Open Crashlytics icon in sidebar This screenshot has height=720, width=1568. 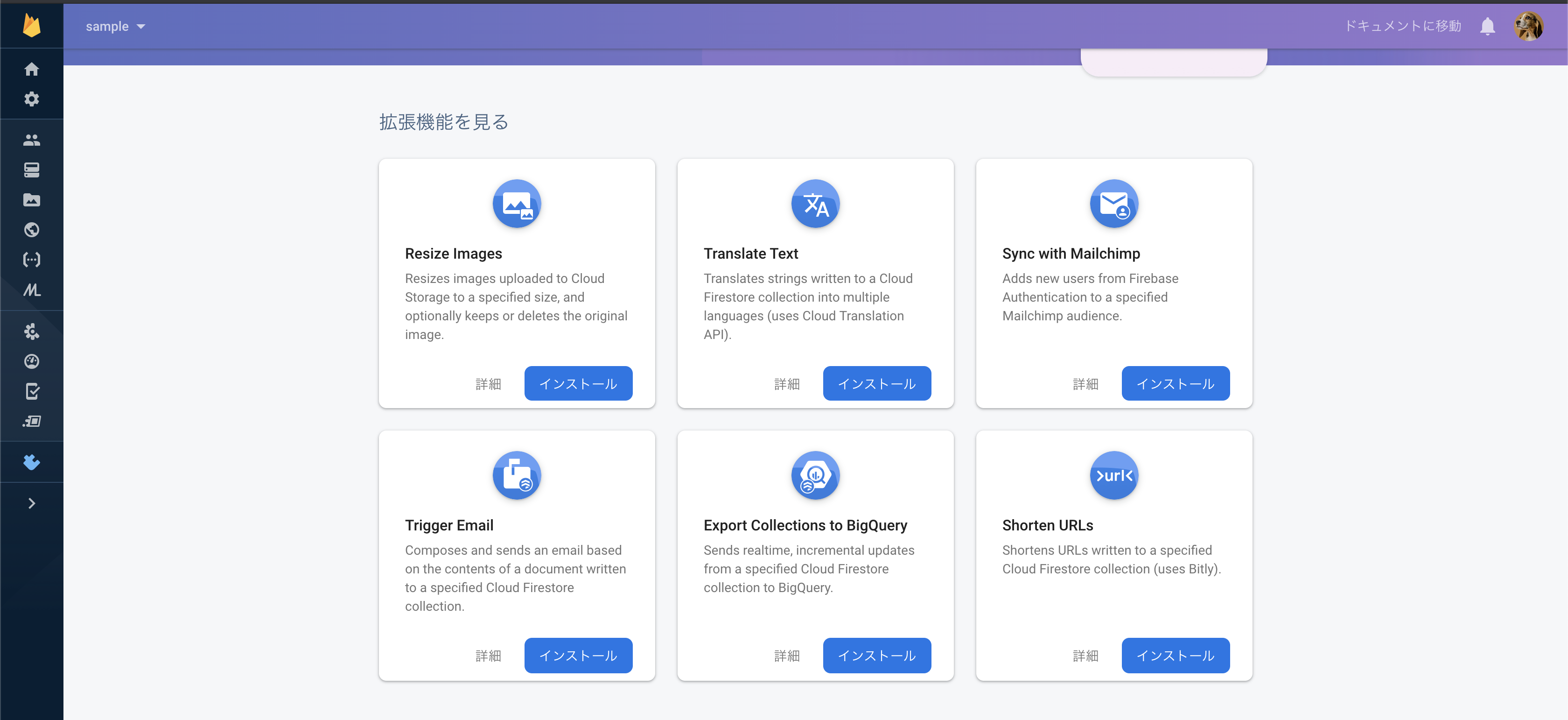(x=32, y=332)
